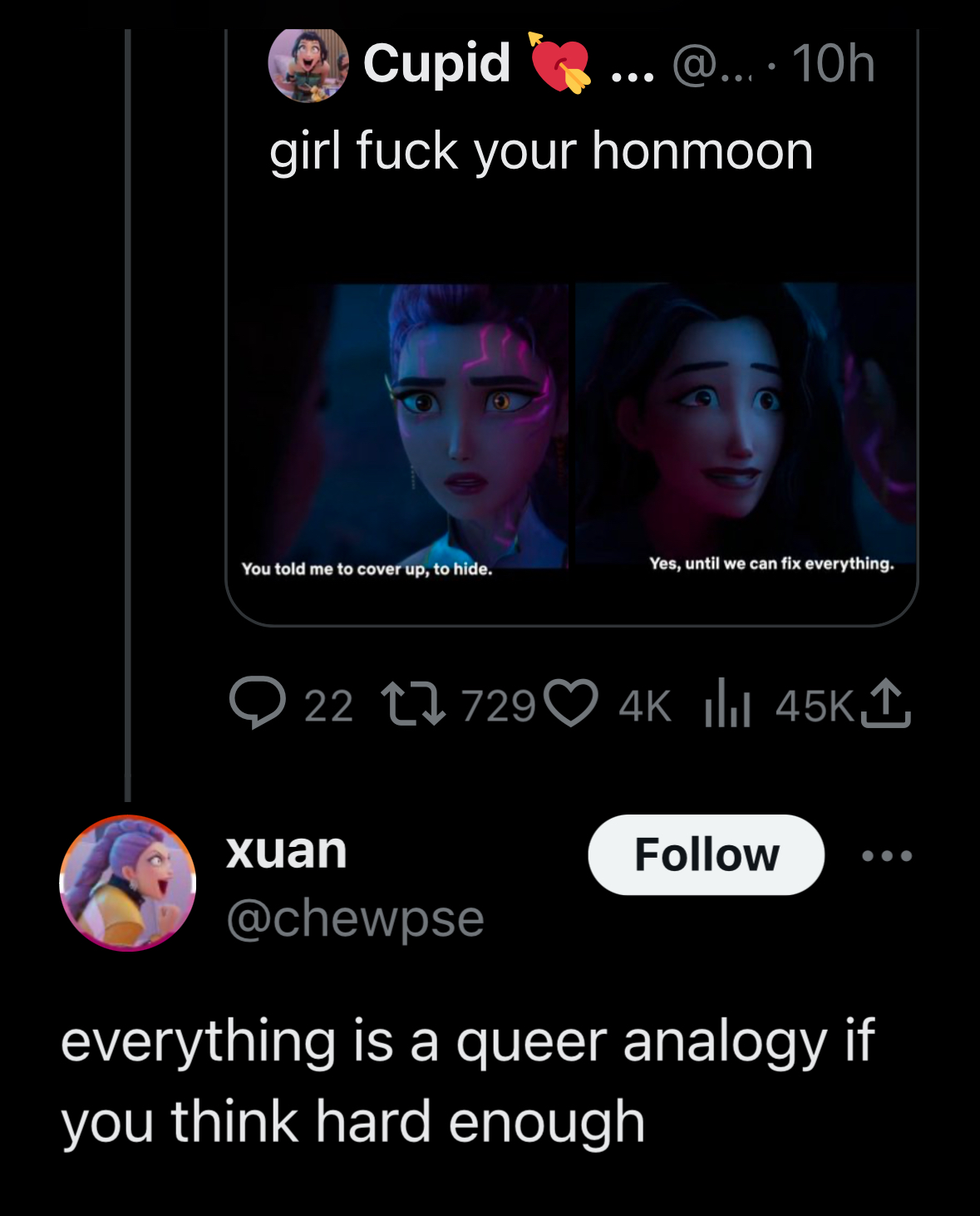
Task: Open the quoted tweet text 'girl fuck your honmoon'
Action: (541, 152)
